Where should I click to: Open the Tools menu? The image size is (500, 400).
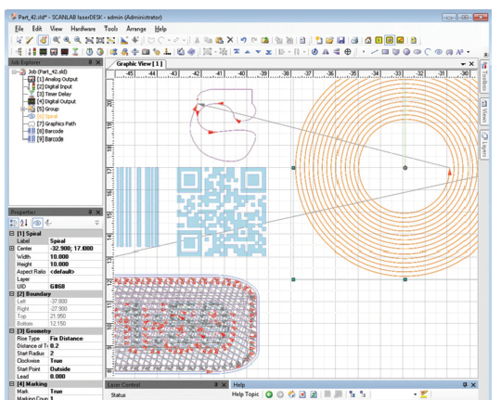111,29
